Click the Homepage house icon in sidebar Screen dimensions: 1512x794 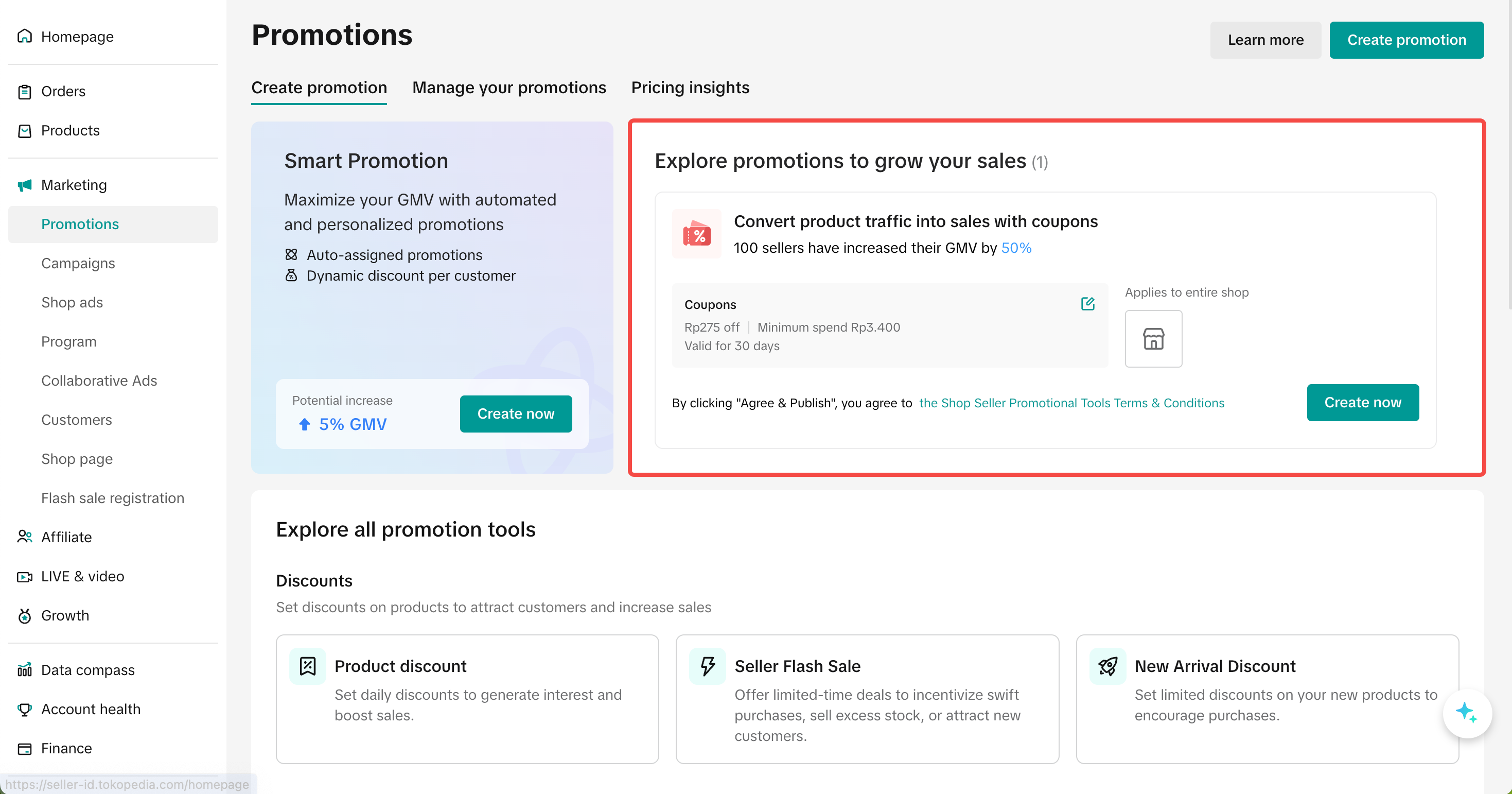pyautogui.click(x=25, y=37)
